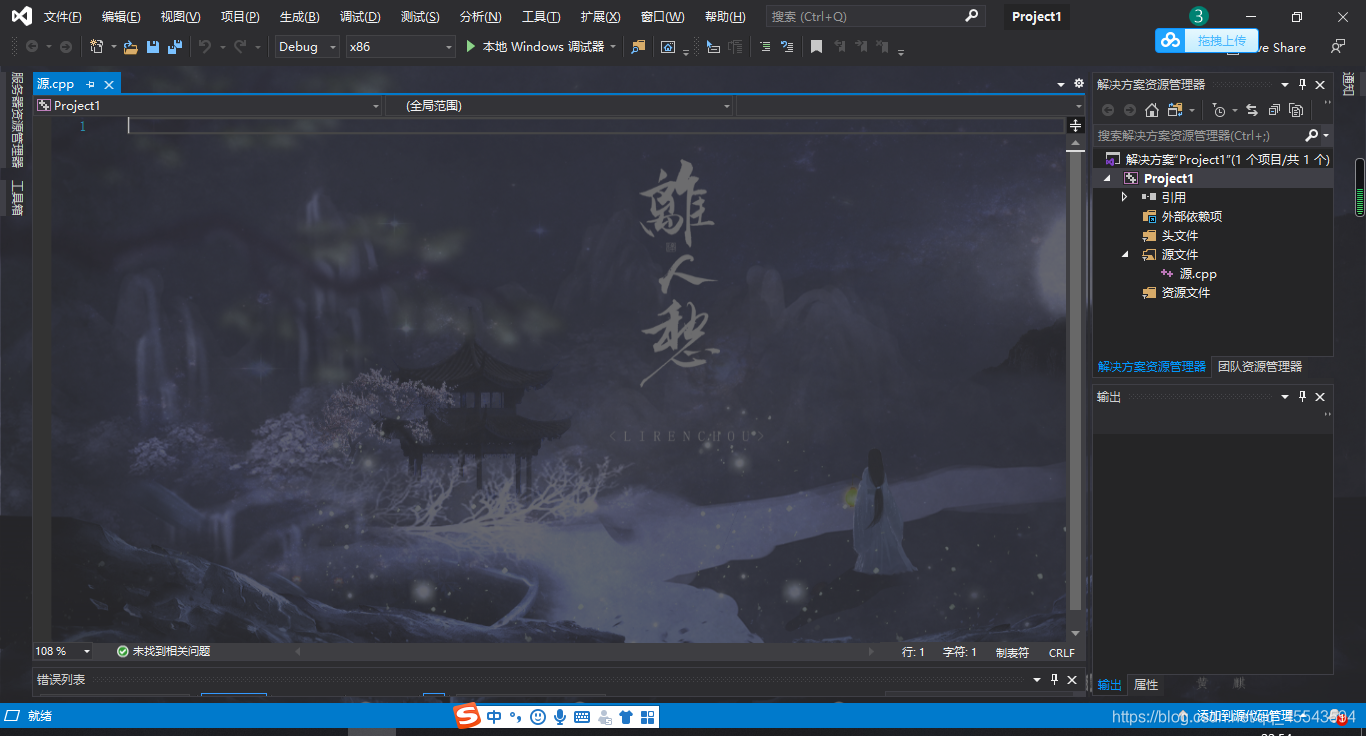Click the Feedback icon beside Live Share
This screenshot has width=1366, height=736.
click(x=1338, y=46)
